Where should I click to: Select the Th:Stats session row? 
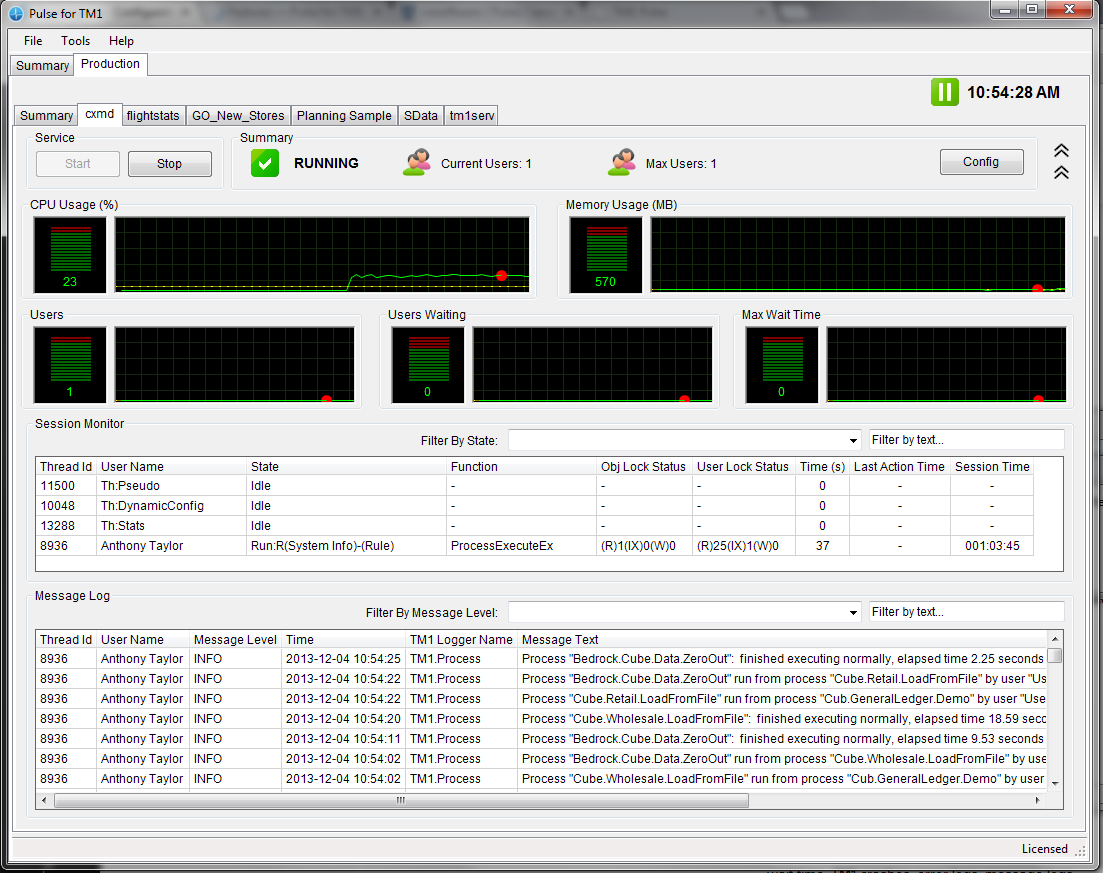coord(535,525)
